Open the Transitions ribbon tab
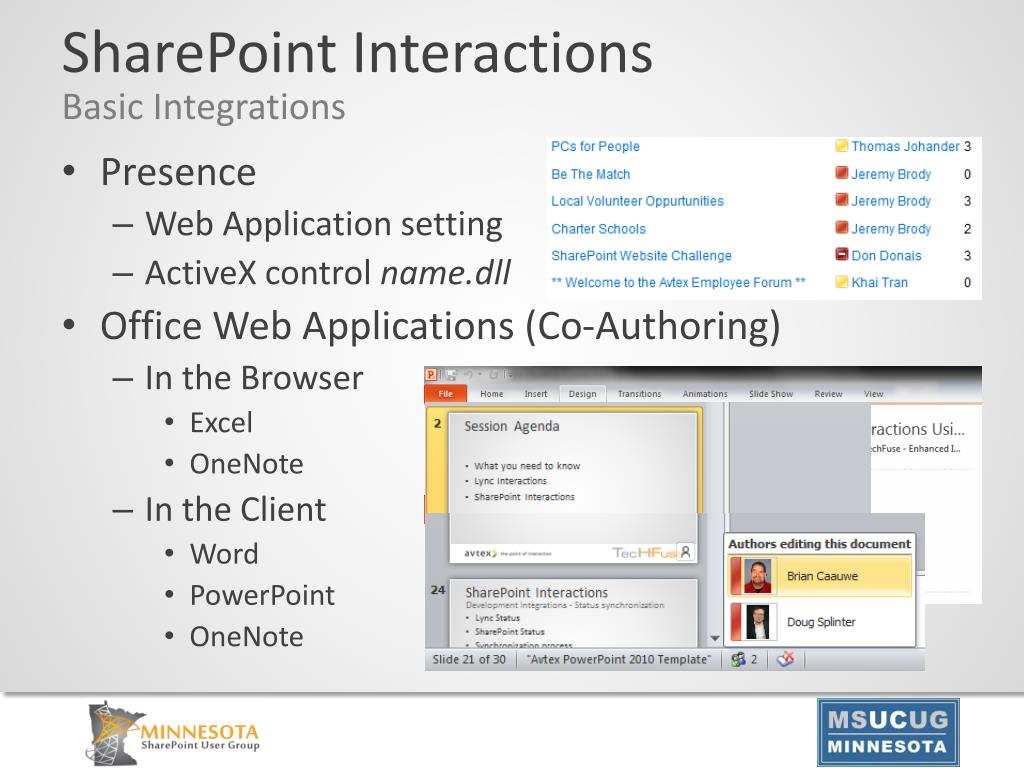The width and height of the screenshot is (1024, 768). click(x=639, y=394)
